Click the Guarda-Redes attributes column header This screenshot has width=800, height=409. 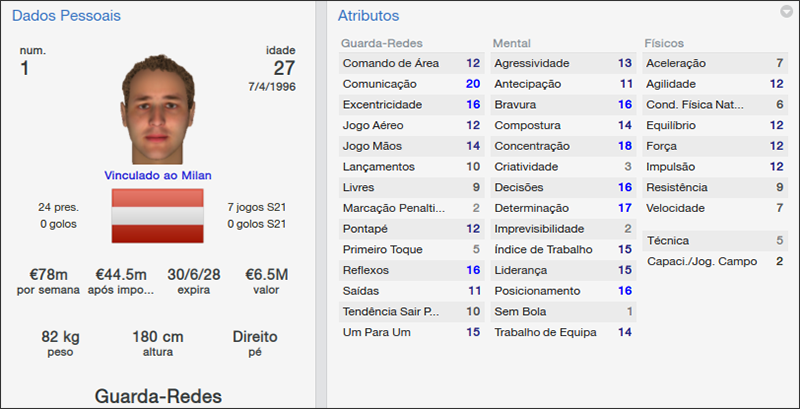click(x=382, y=44)
